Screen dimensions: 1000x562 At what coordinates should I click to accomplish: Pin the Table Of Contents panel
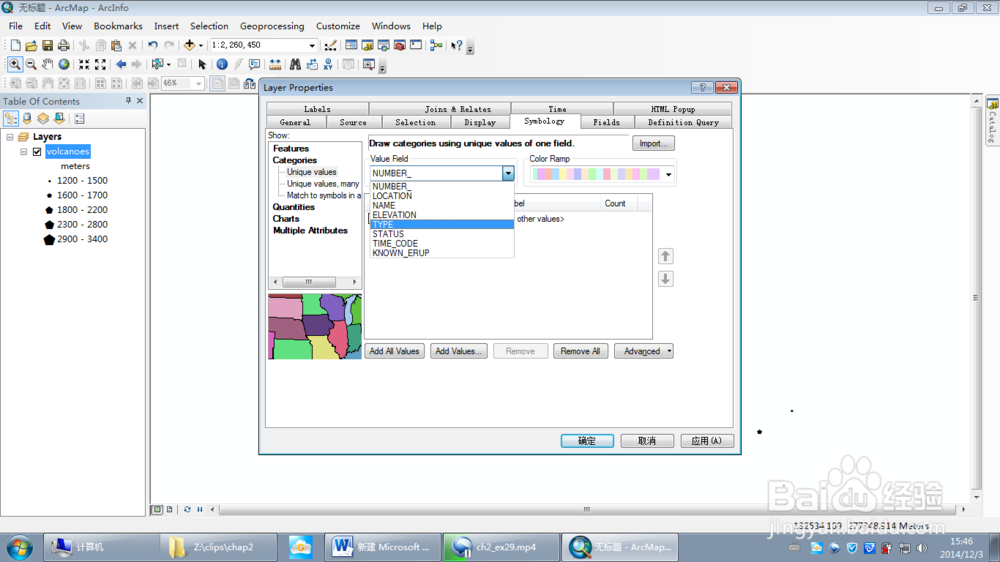[128, 101]
